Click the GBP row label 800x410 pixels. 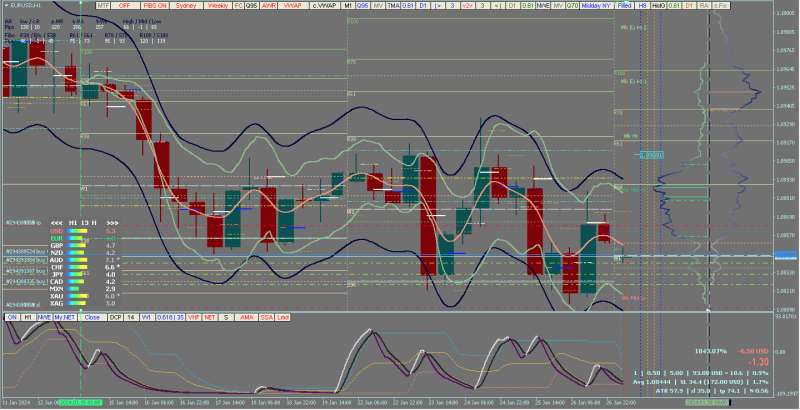[57, 245]
